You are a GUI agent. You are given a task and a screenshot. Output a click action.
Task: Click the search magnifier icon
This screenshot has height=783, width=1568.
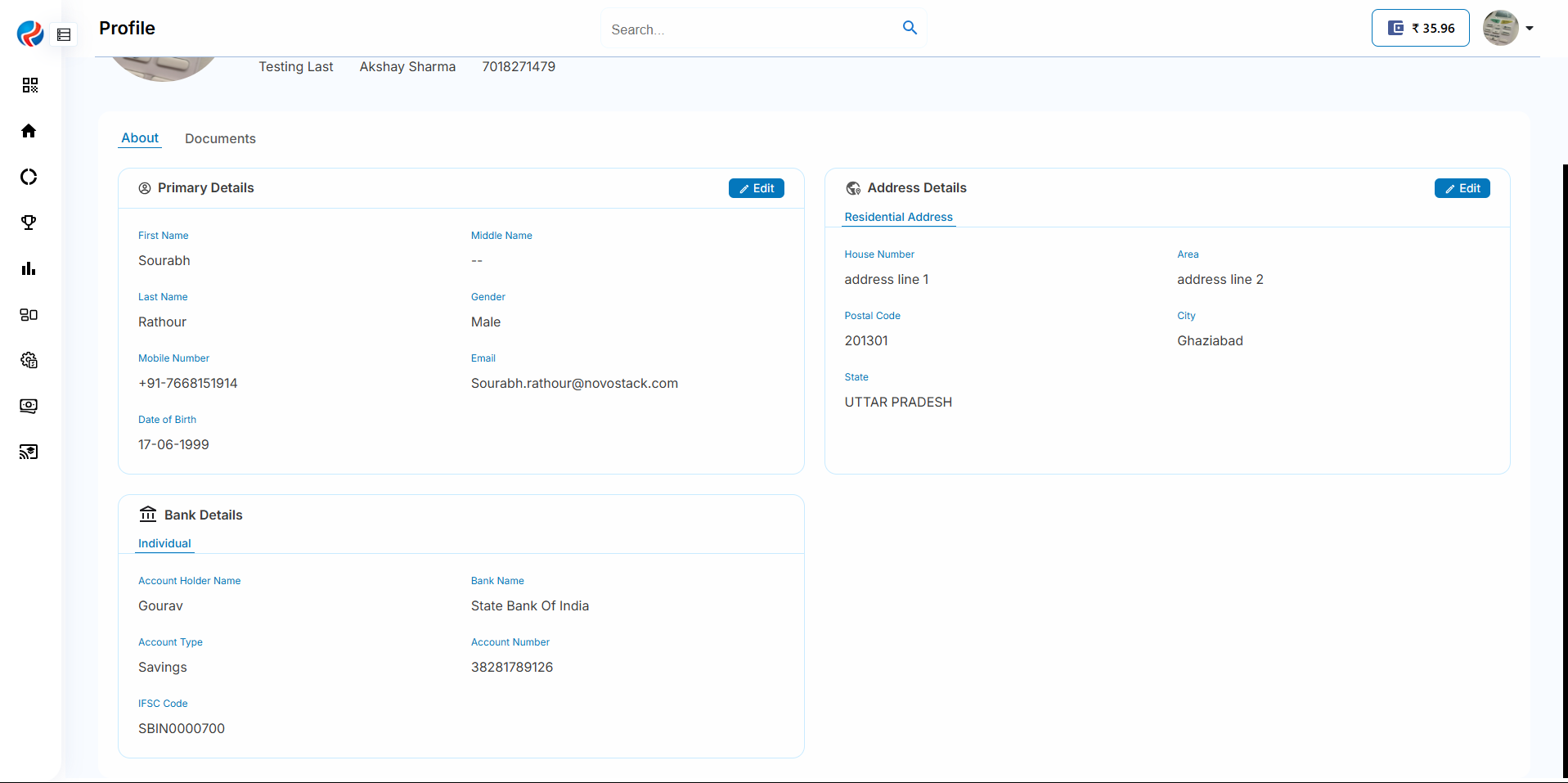coord(910,28)
